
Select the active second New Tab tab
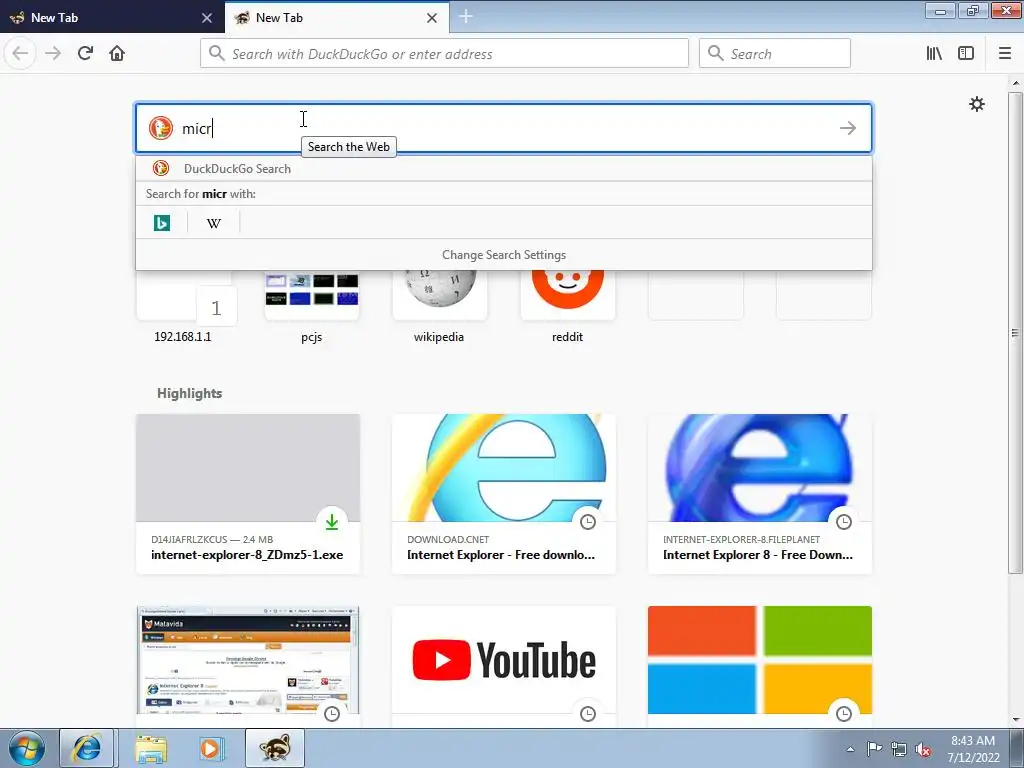[337, 17]
